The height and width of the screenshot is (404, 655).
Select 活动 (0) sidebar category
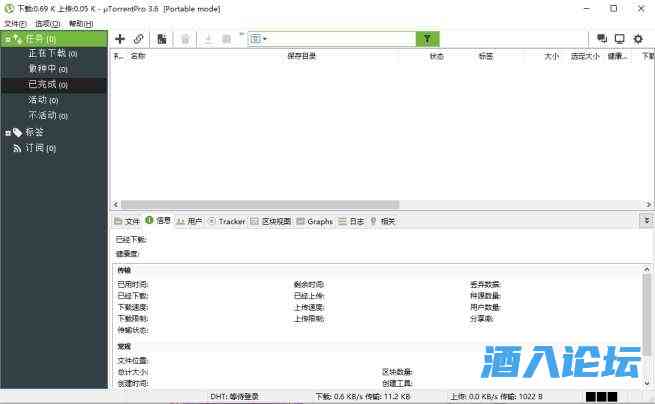click(43, 100)
